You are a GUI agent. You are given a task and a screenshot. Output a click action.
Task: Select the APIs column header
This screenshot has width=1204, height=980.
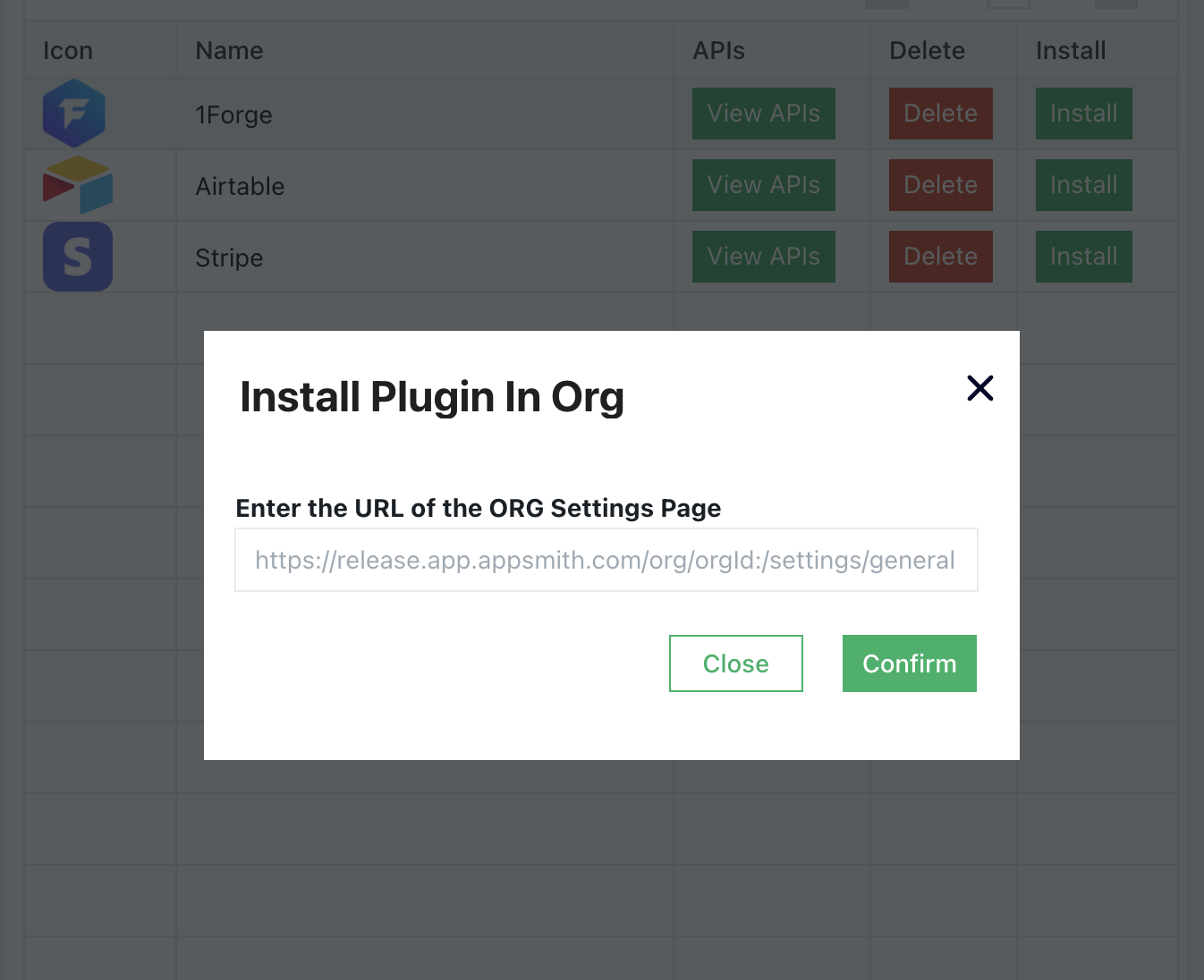click(x=718, y=50)
